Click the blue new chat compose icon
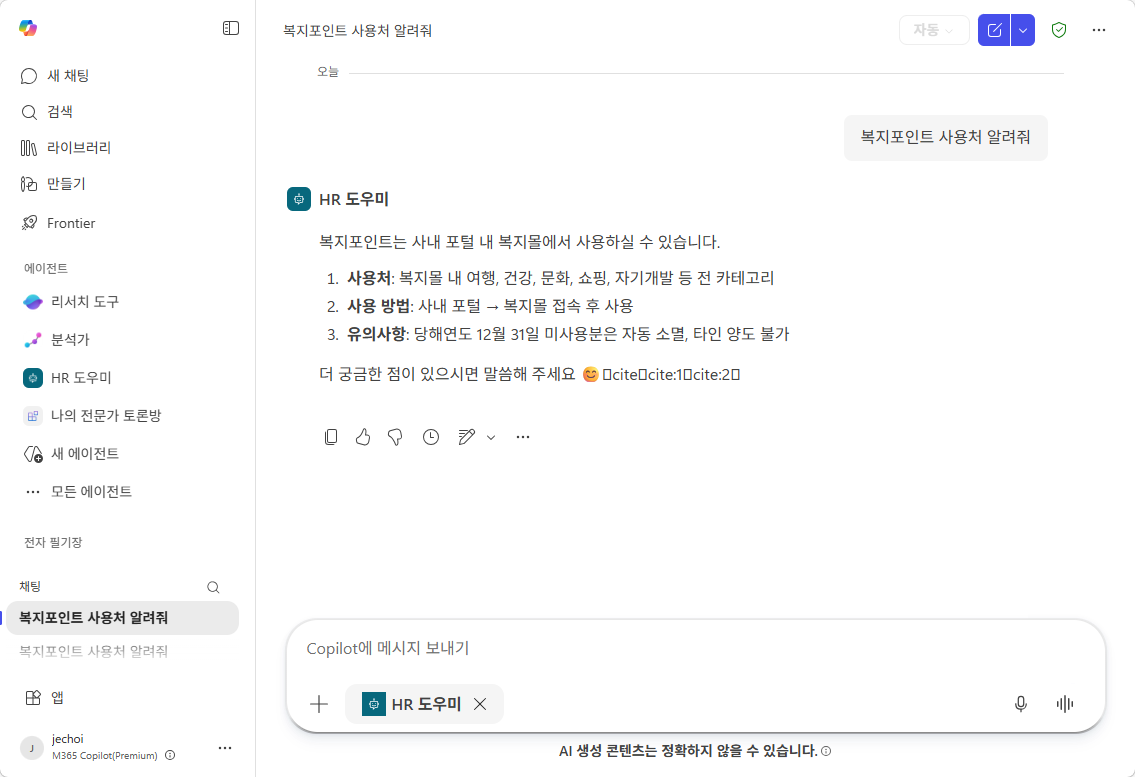This screenshot has width=1135, height=777. coord(994,30)
